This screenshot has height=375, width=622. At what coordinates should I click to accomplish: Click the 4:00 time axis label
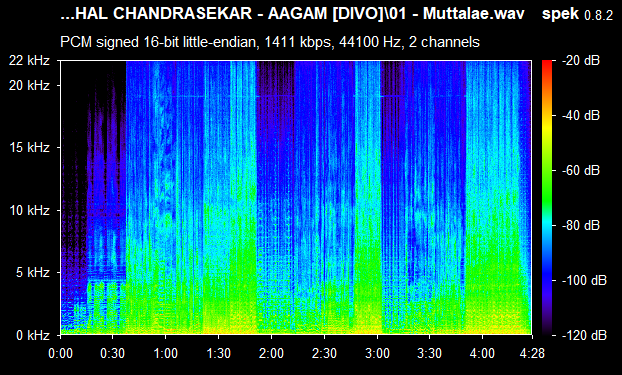(x=483, y=353)
